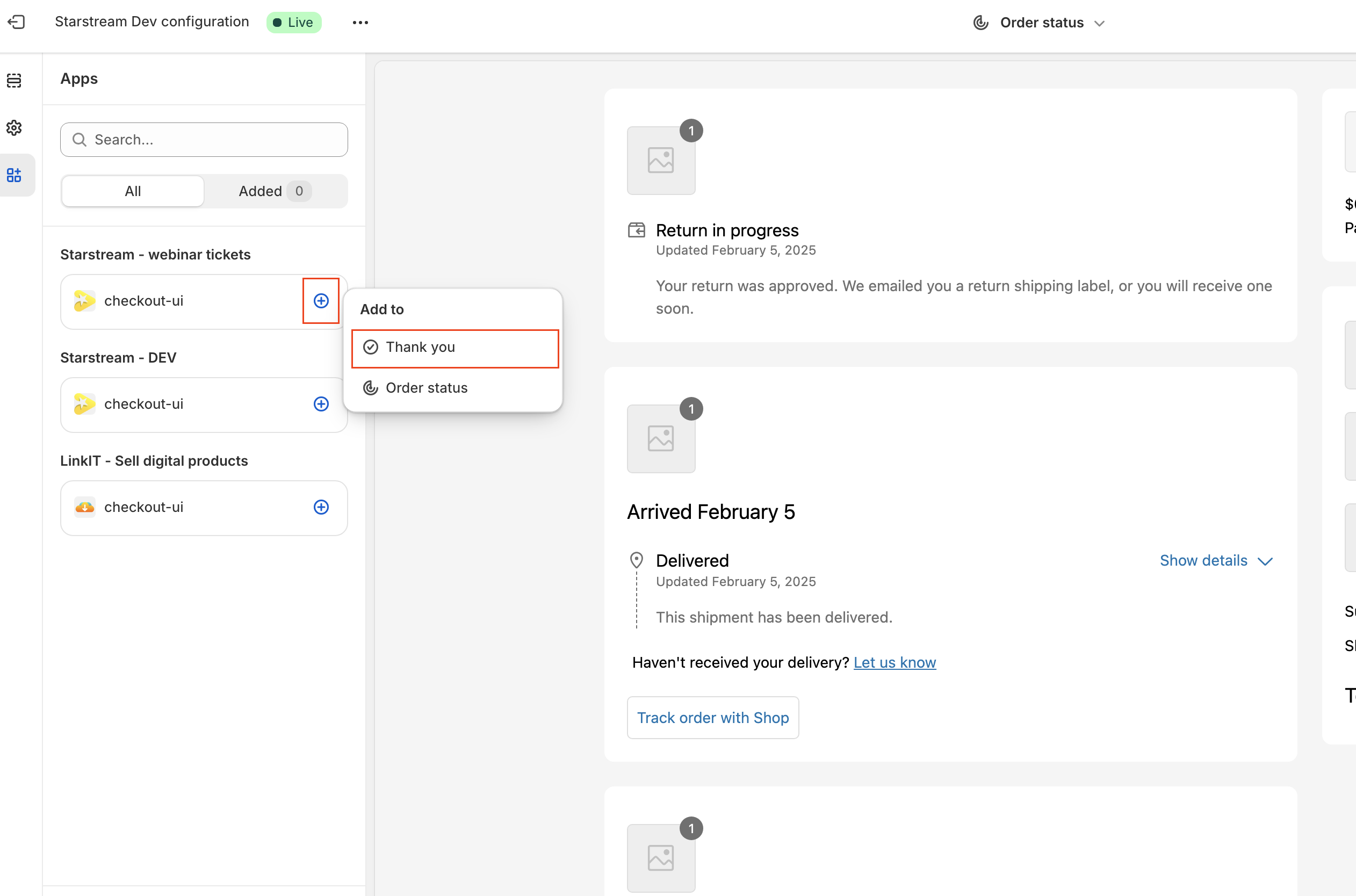Open the three-dot more actions menu
Screen dimensions: 1356x896
click(360, 22)
